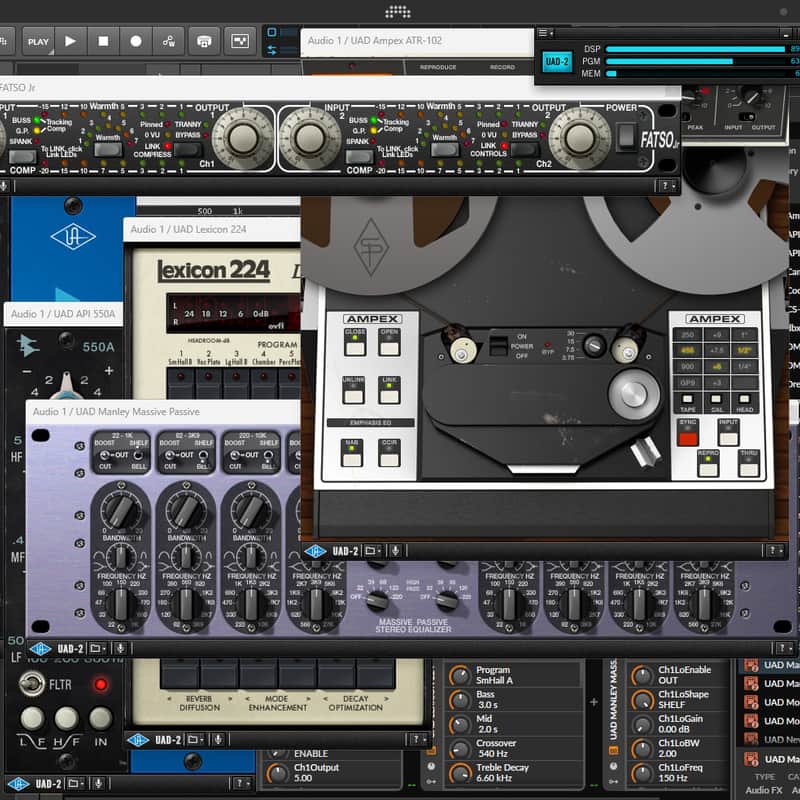The width and height of the screenshot is (800, 800).
Task: Click the folder icon in the Manley UAD-2 footer
Action: coord(98,648)
